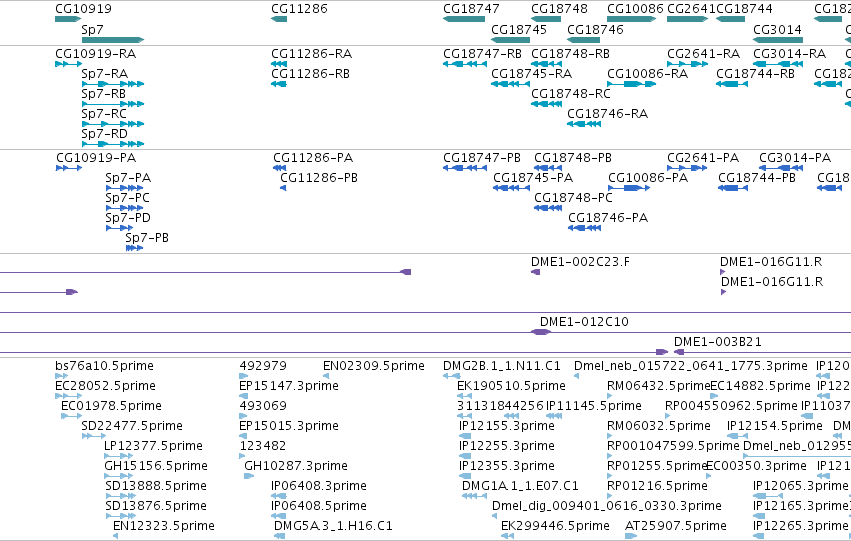Click the CG11286 gene arrow

pyautogui.click(x=279, y=19)
